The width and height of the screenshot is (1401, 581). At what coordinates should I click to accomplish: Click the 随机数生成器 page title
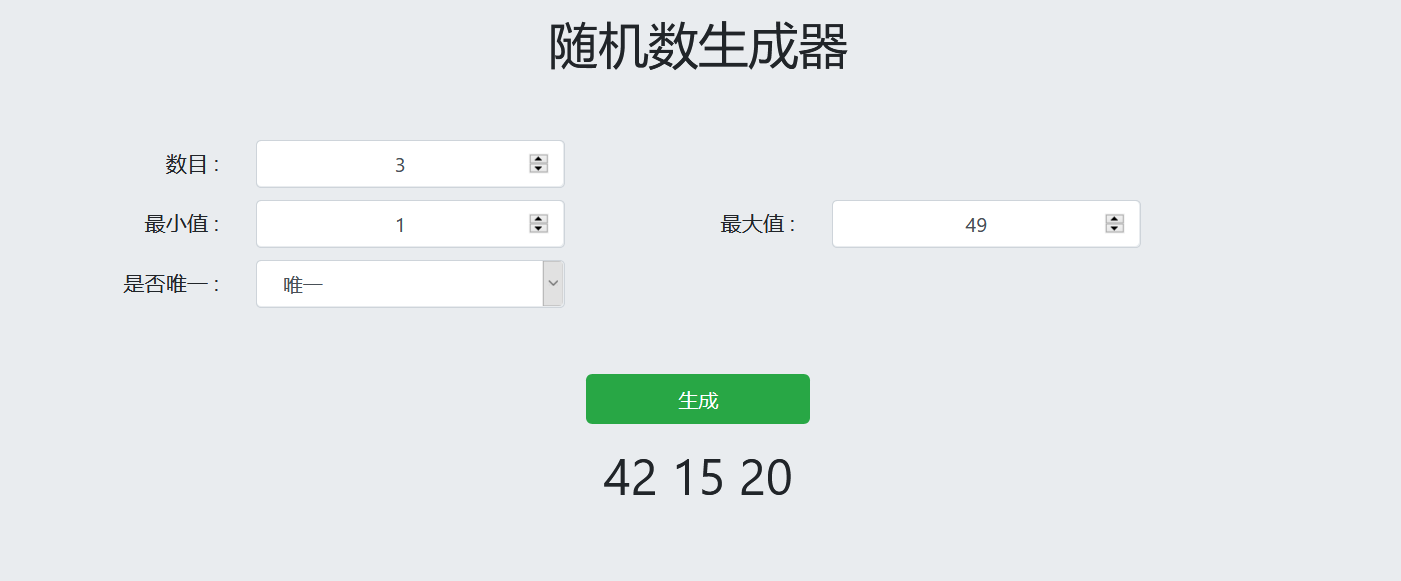[x=698, y=46]
